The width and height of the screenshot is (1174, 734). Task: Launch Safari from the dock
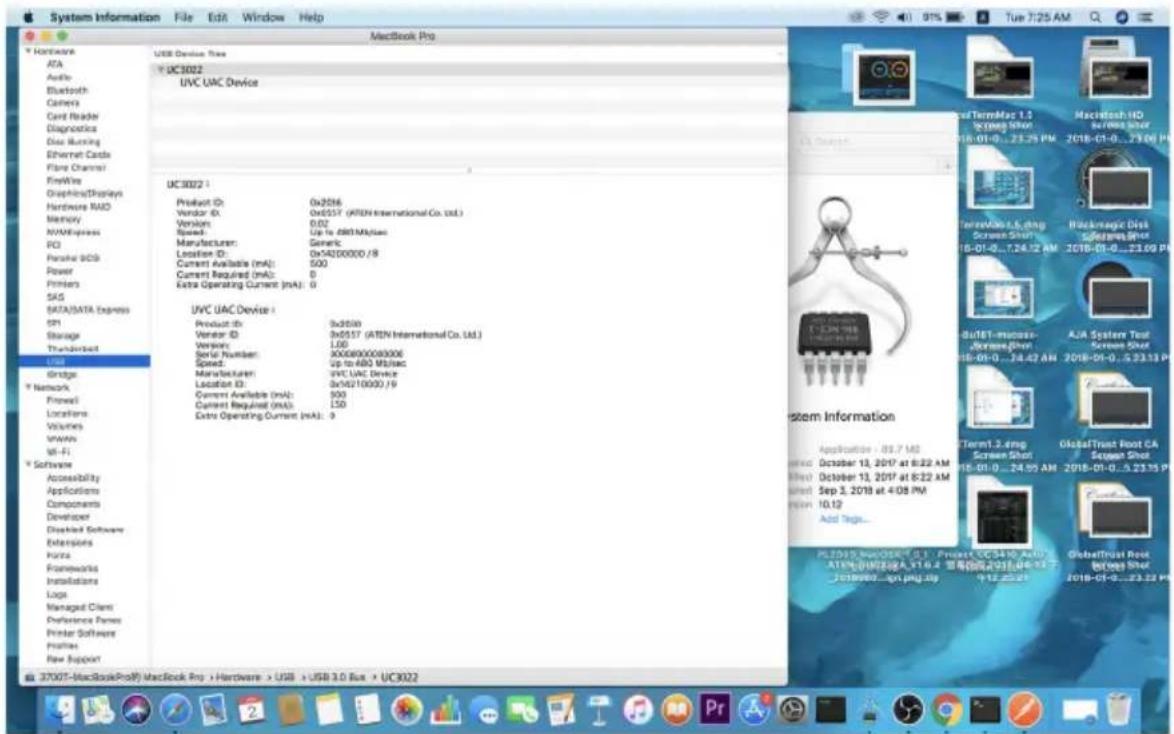175,709
